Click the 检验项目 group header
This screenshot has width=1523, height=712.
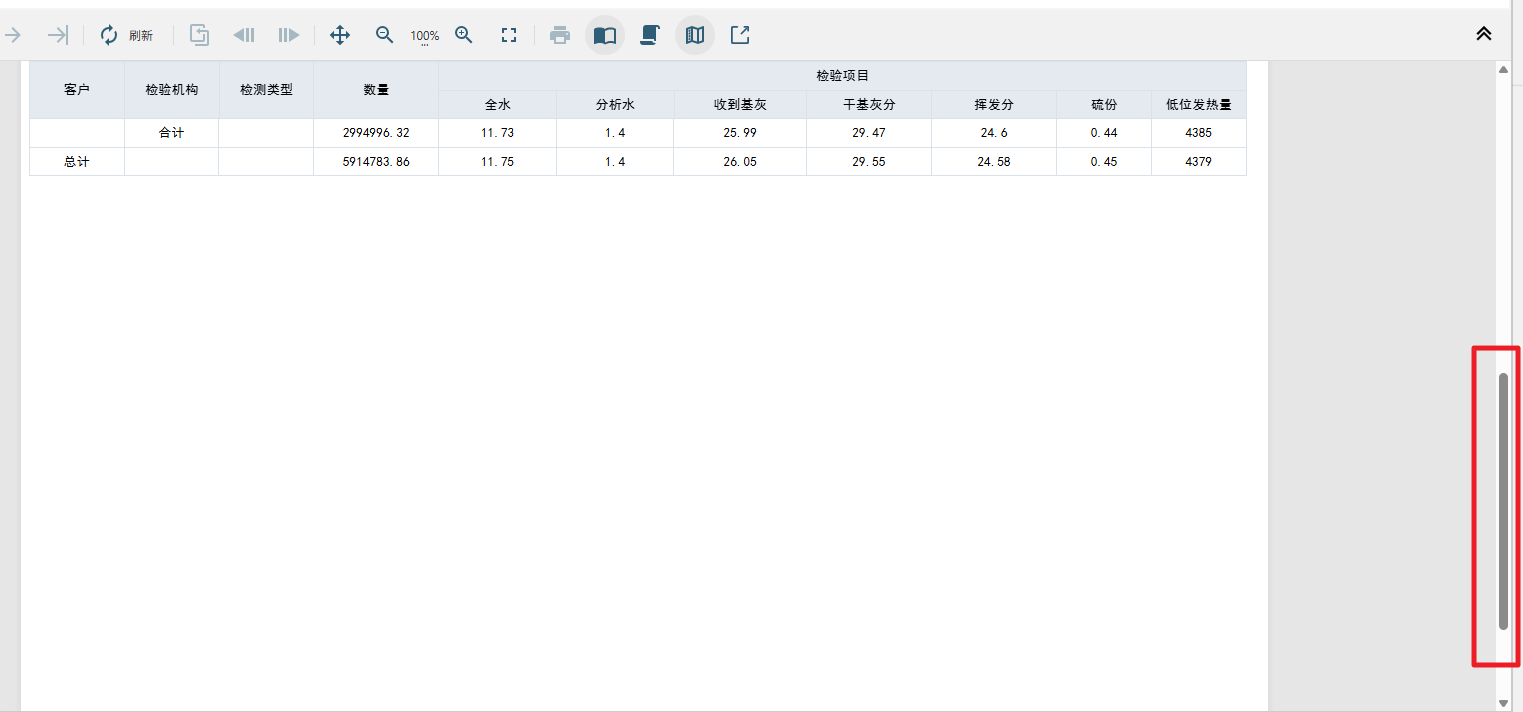843,76
